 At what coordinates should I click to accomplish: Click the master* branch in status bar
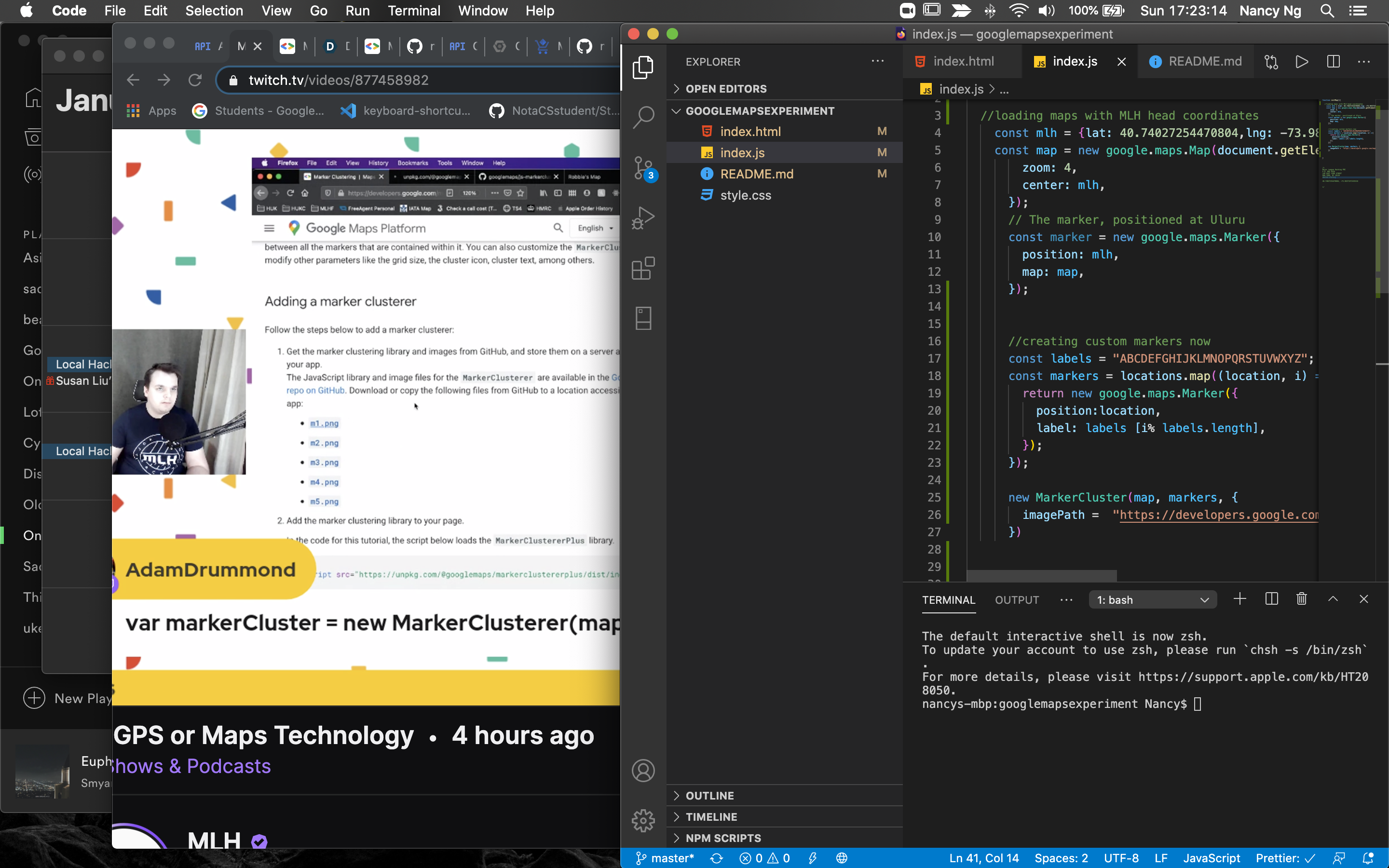[x=666, y=858]
